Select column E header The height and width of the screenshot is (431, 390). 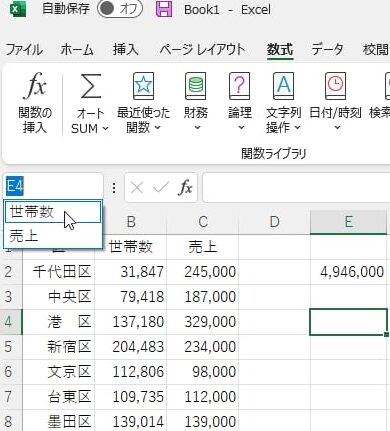tap(348, 222)
